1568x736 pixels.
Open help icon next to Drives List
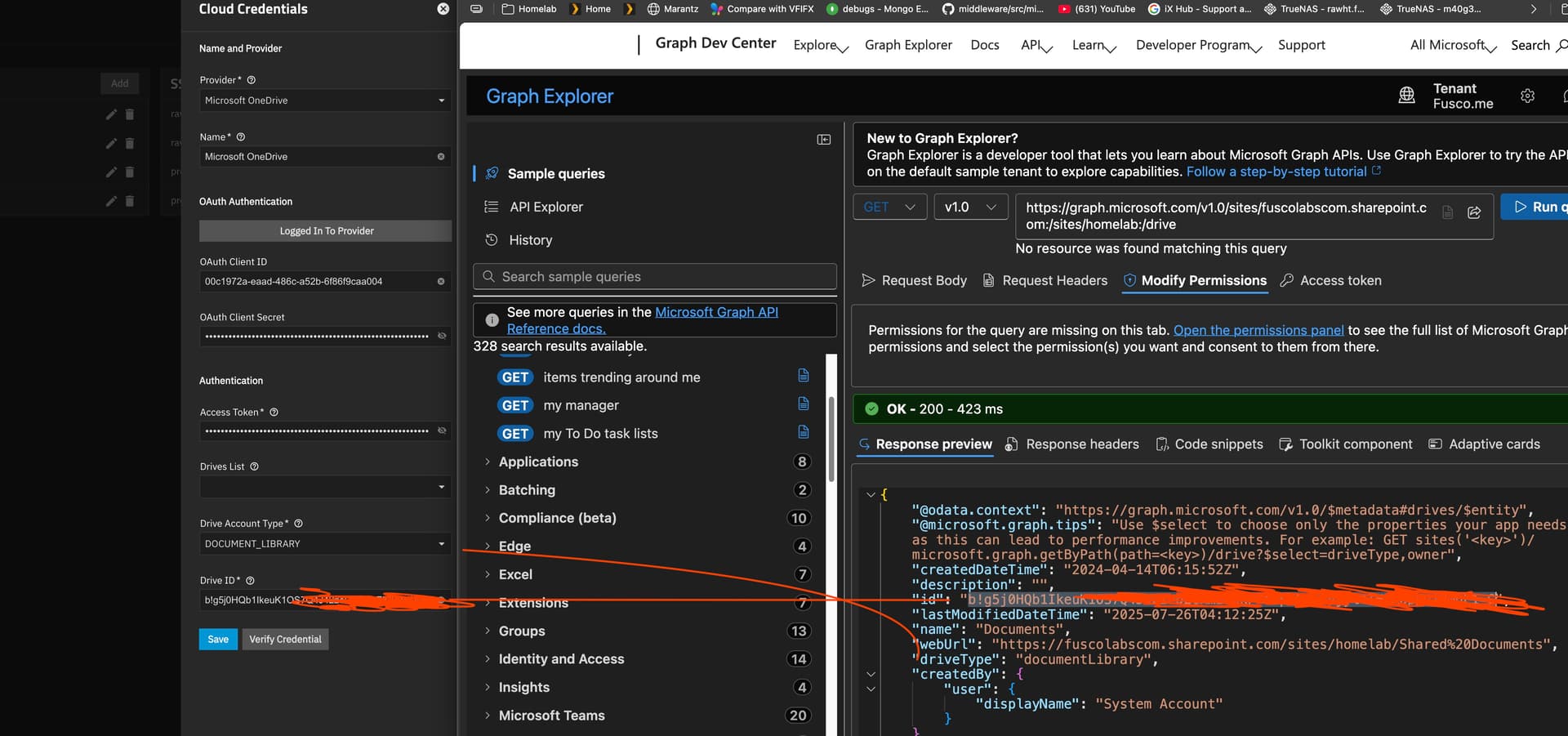point(254,467)
